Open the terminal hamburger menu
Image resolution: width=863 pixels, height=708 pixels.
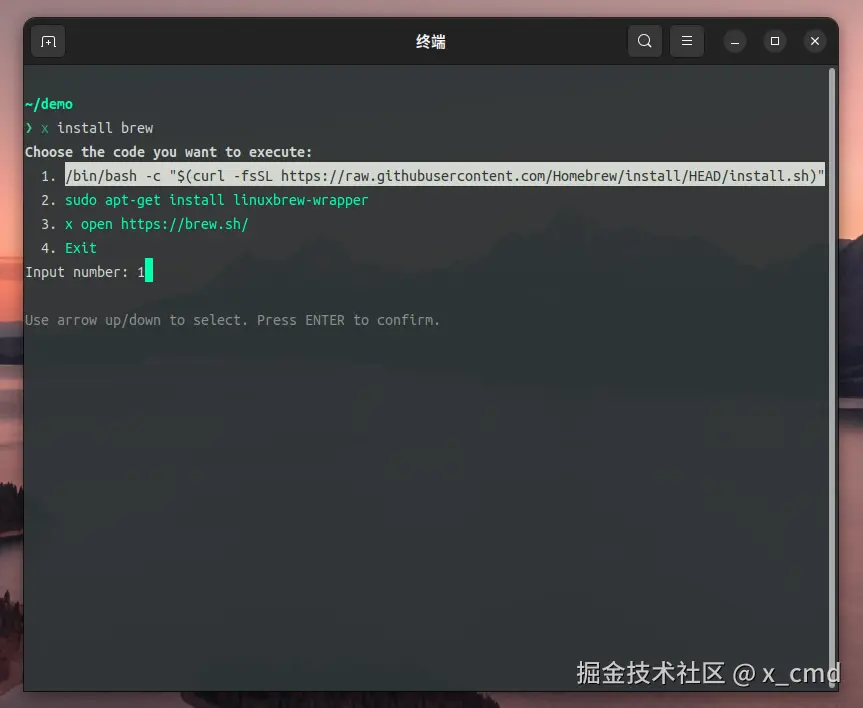[x=686, y=41]
